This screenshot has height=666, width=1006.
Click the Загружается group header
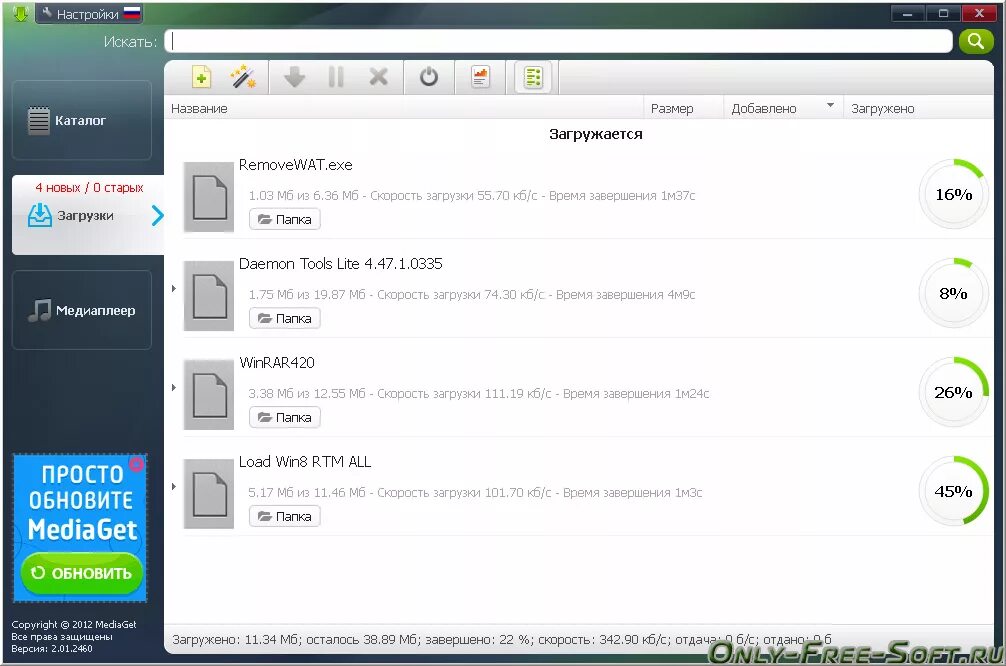tap(596, 133)
